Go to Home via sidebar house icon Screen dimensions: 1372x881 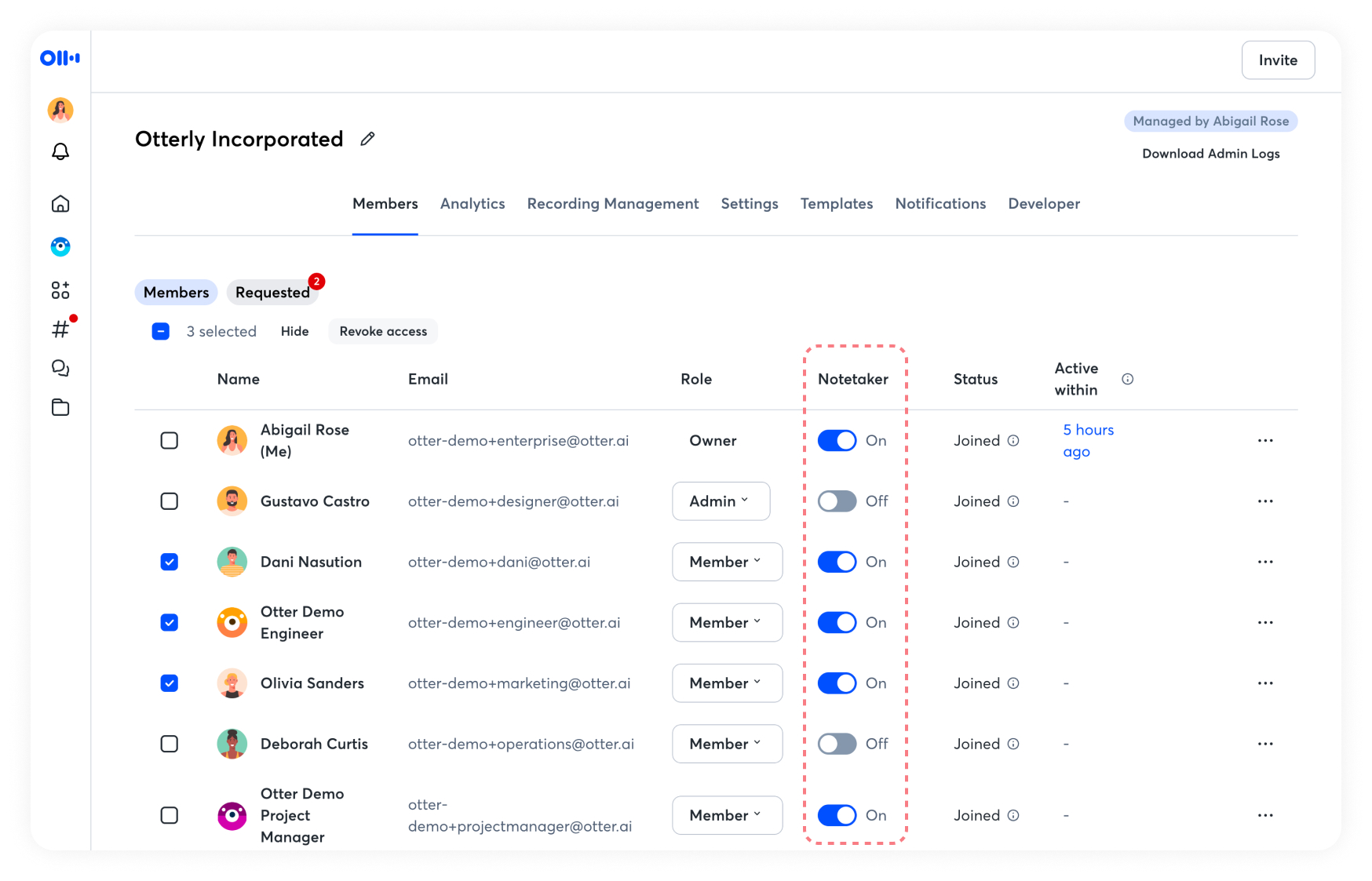60,204
